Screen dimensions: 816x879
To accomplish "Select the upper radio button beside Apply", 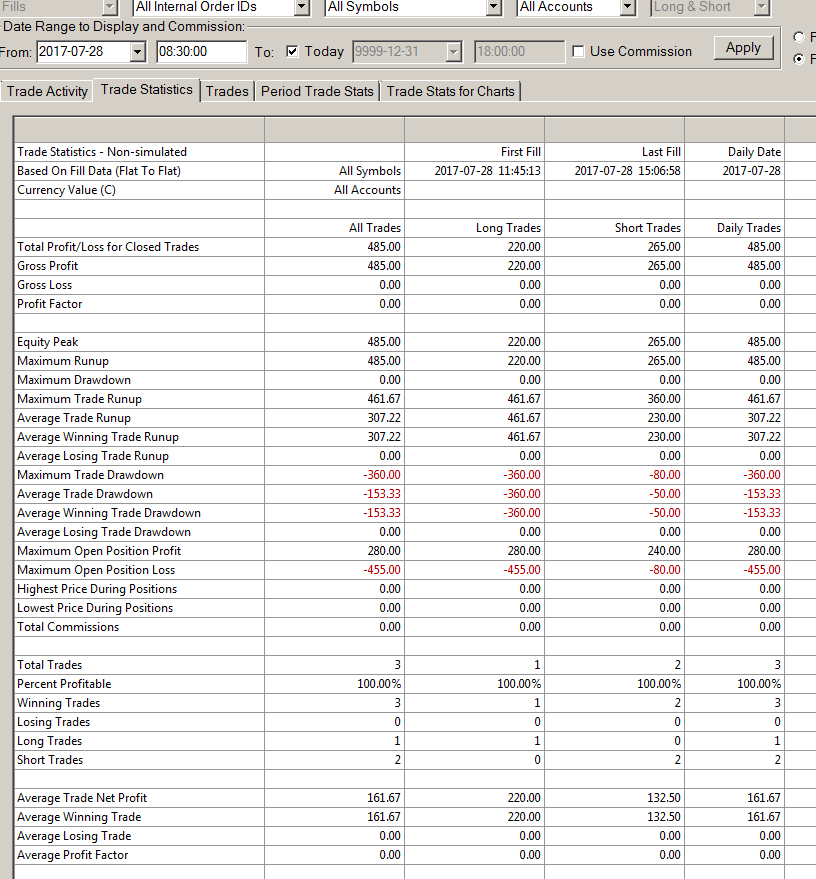I will coord(799,38).
